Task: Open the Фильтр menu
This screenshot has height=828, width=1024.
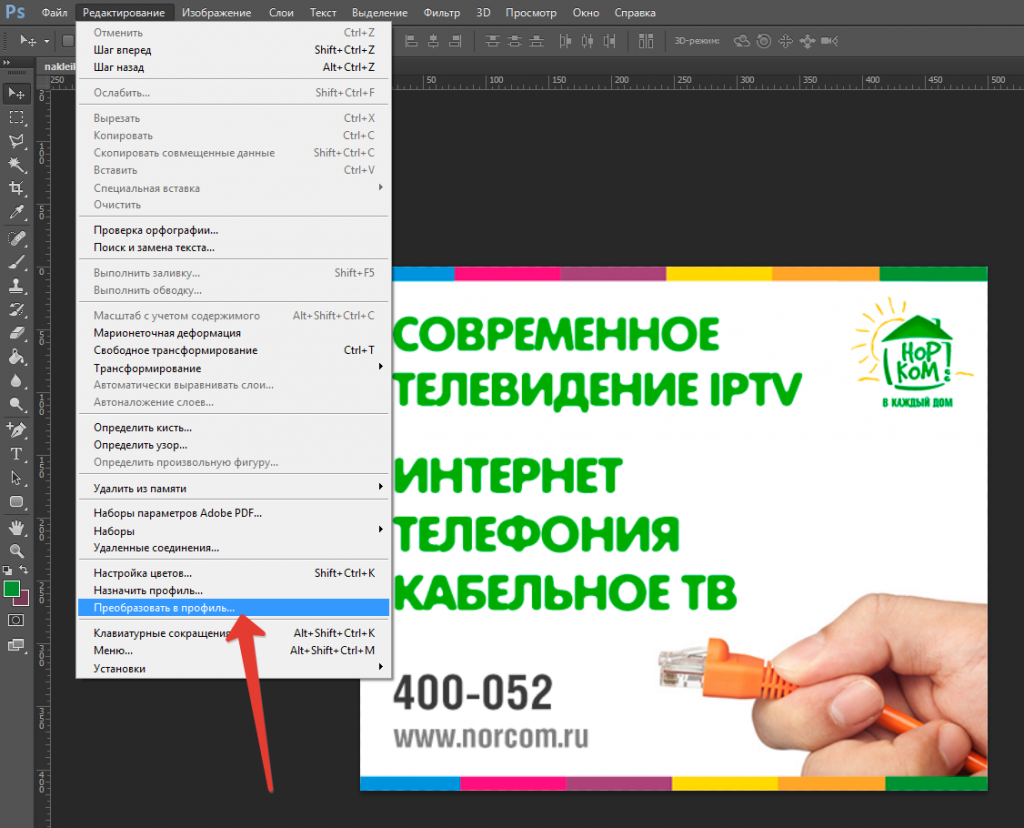Action: 441,13
